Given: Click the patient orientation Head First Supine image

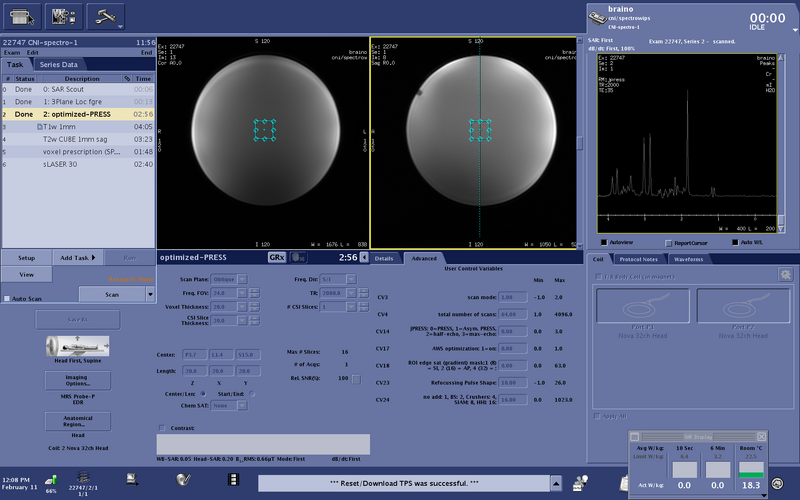Looking at the screenshot, I should (x=78, y=346).
